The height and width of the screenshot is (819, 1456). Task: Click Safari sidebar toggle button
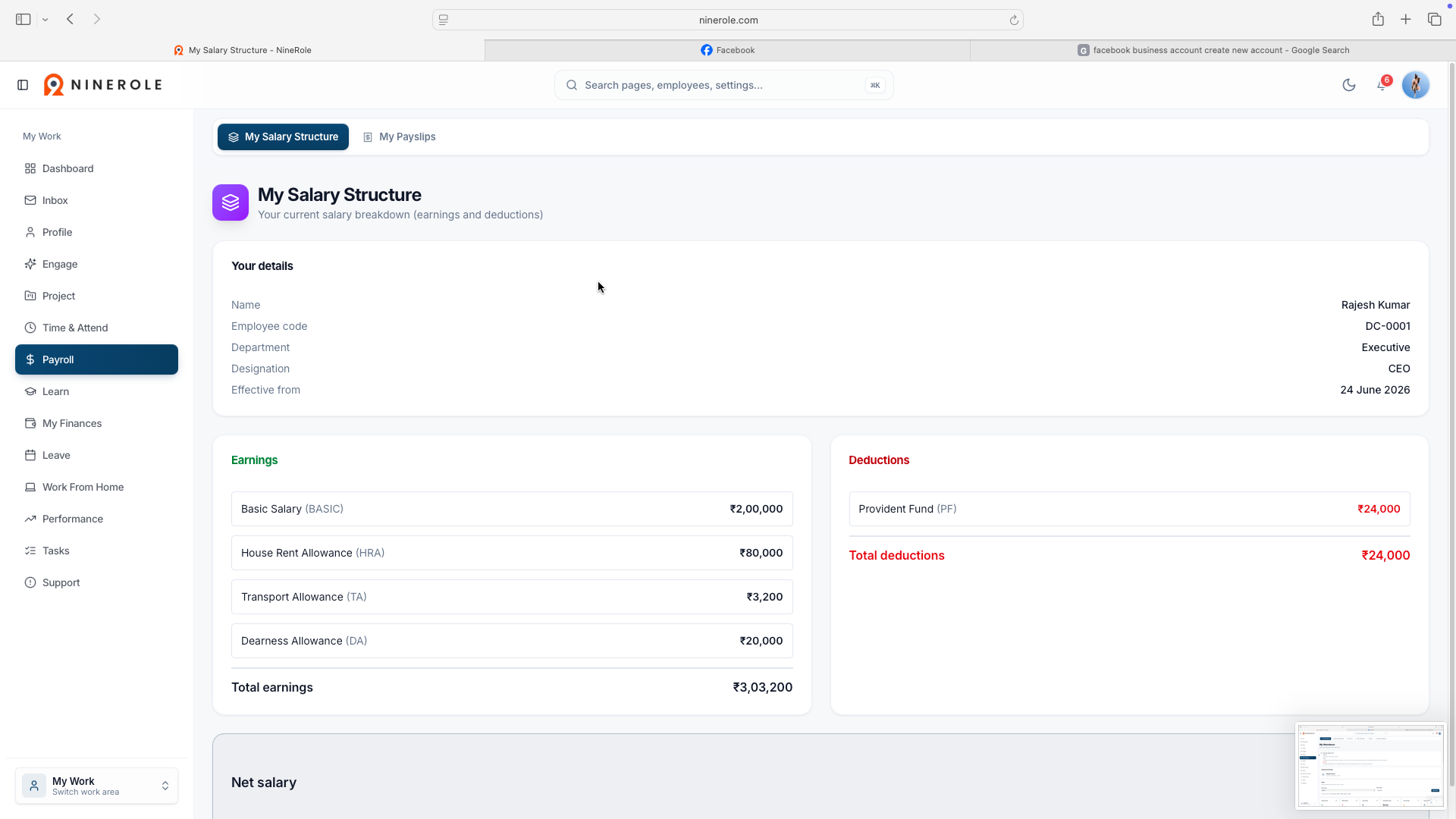click(x=24, y=20)
